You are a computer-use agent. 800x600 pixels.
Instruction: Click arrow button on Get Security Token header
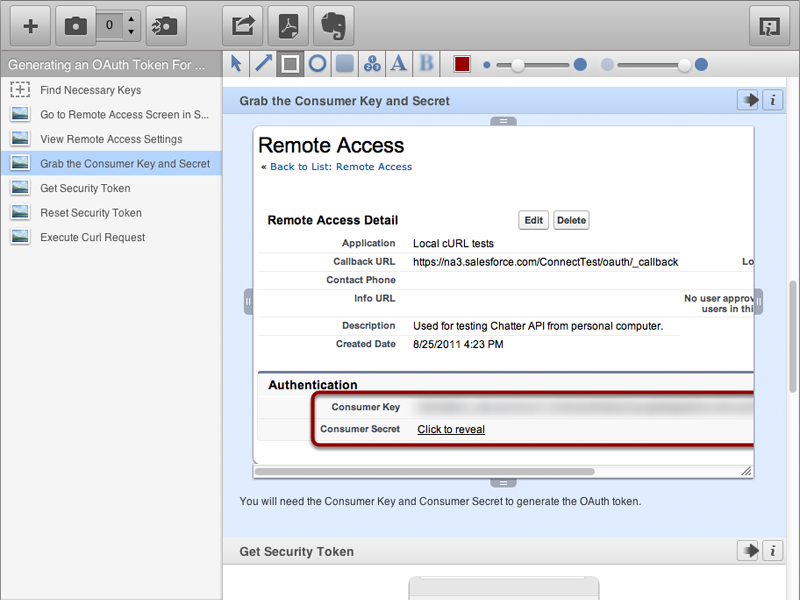coord(748,551)
